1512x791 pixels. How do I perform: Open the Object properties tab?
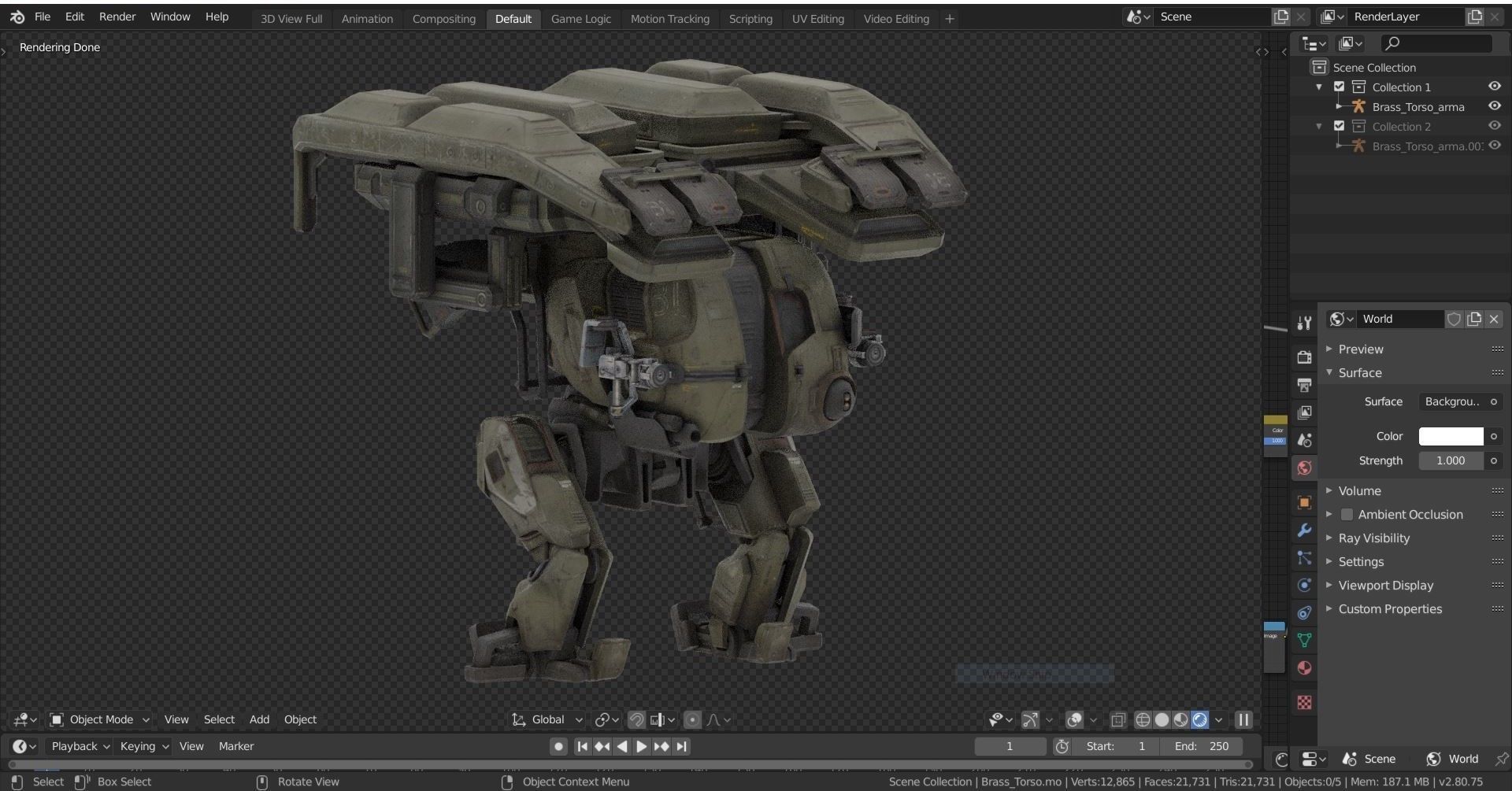click(x=1304, y=502)
